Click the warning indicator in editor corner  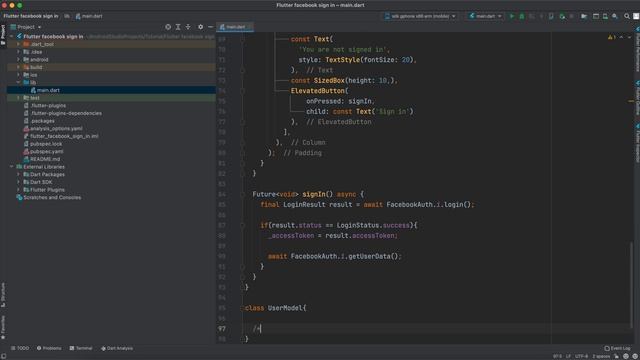click(x=612, y=37)
